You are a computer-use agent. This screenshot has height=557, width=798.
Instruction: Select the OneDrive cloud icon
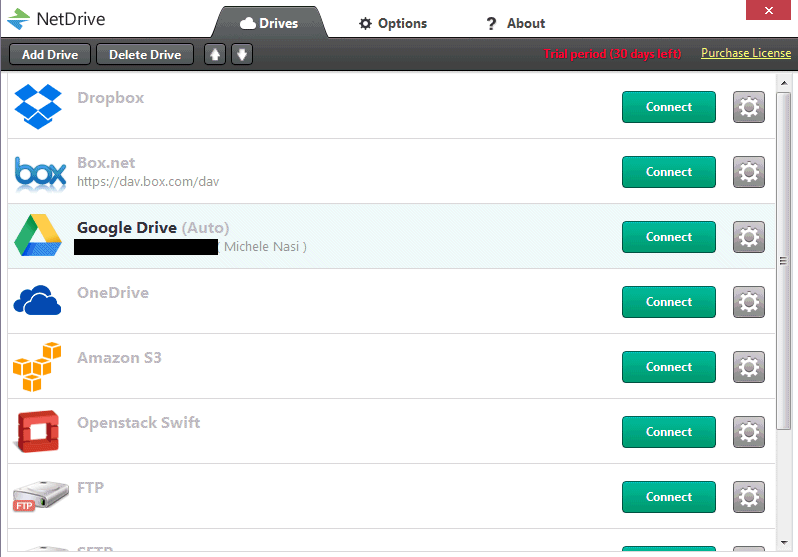[x=37, y=300]
